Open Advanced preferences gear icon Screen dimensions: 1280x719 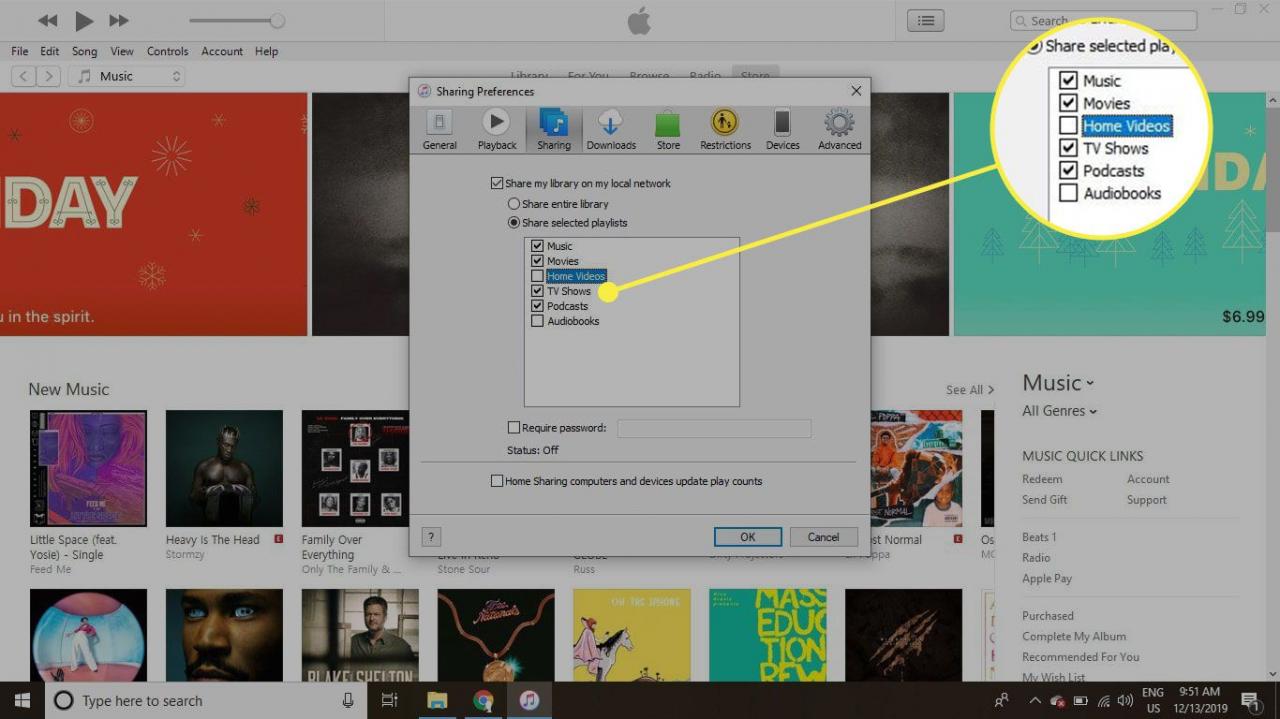click(x=839, y=123)
